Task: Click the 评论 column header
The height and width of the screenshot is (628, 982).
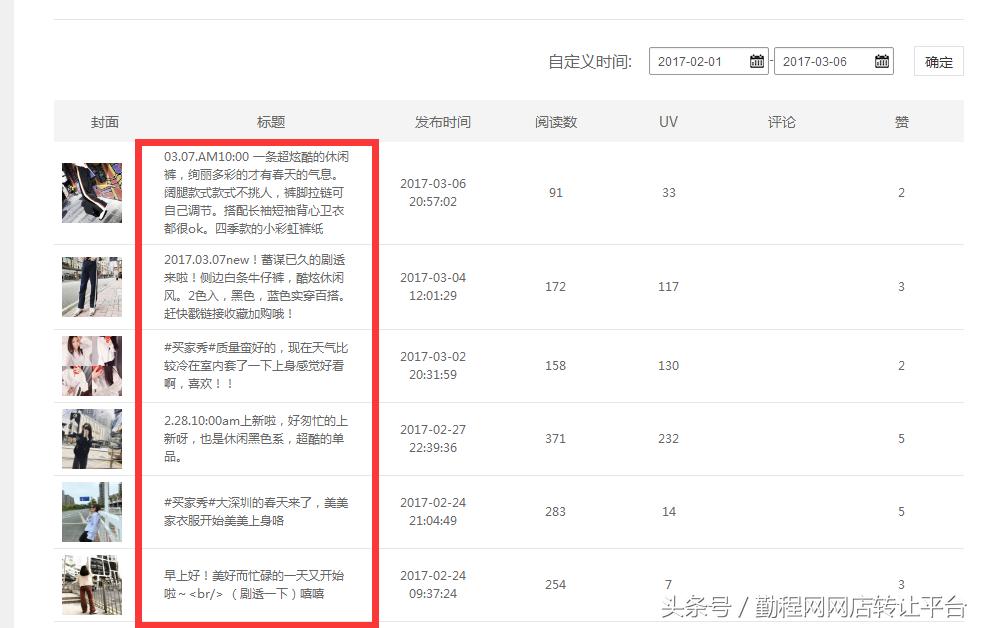Action: (780, 121)
